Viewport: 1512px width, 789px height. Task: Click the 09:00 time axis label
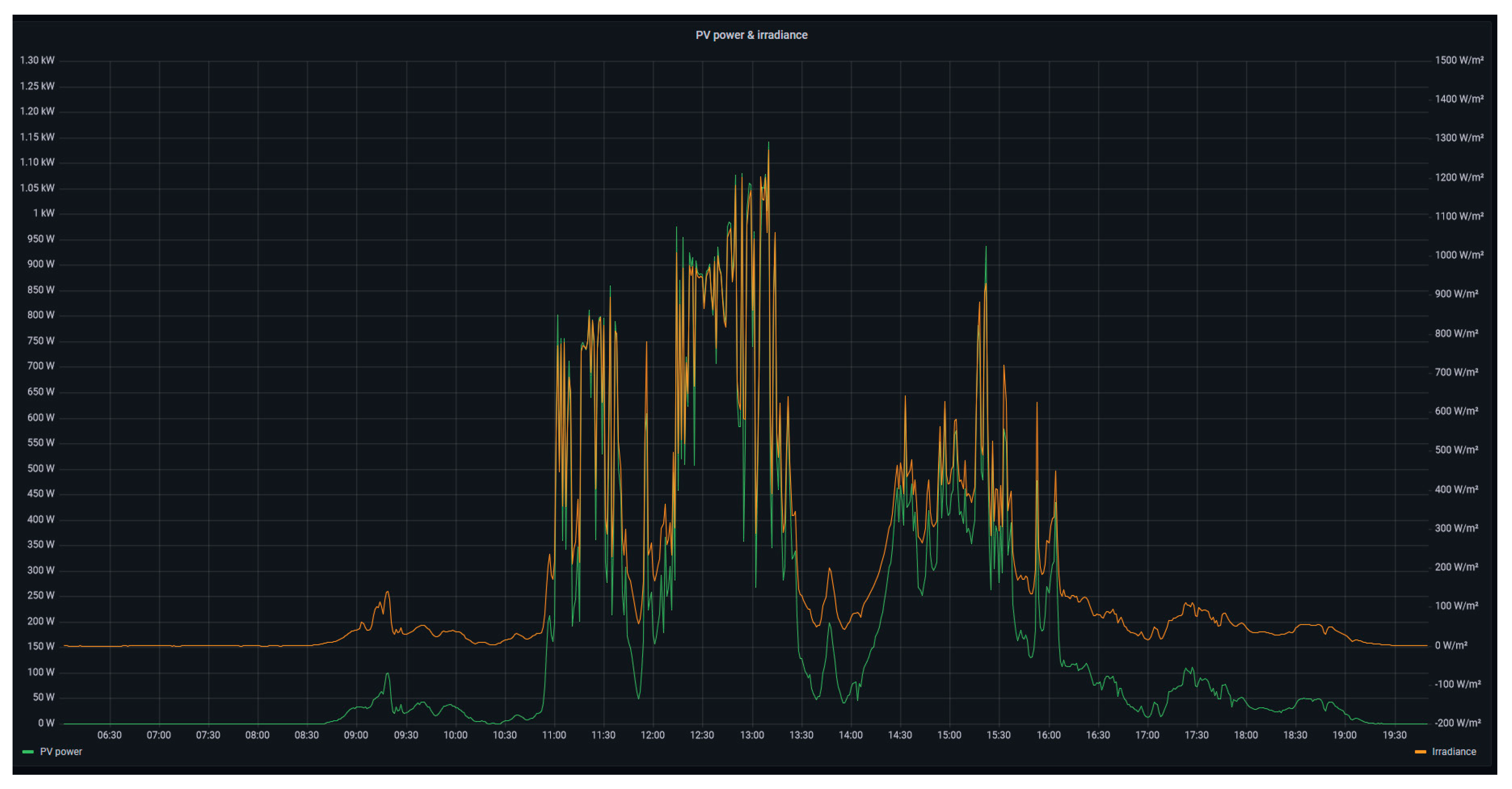pyautogui.click(x=356, y=735)
